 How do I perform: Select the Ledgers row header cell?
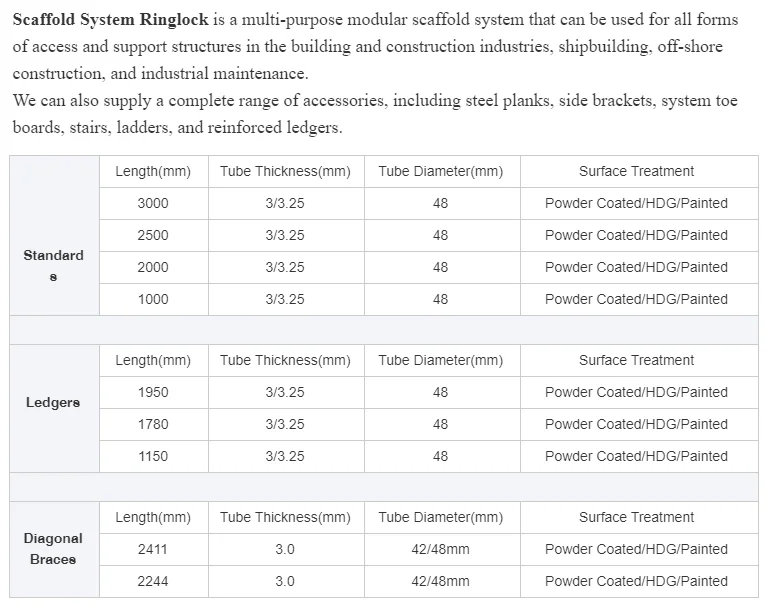point(54,408)
